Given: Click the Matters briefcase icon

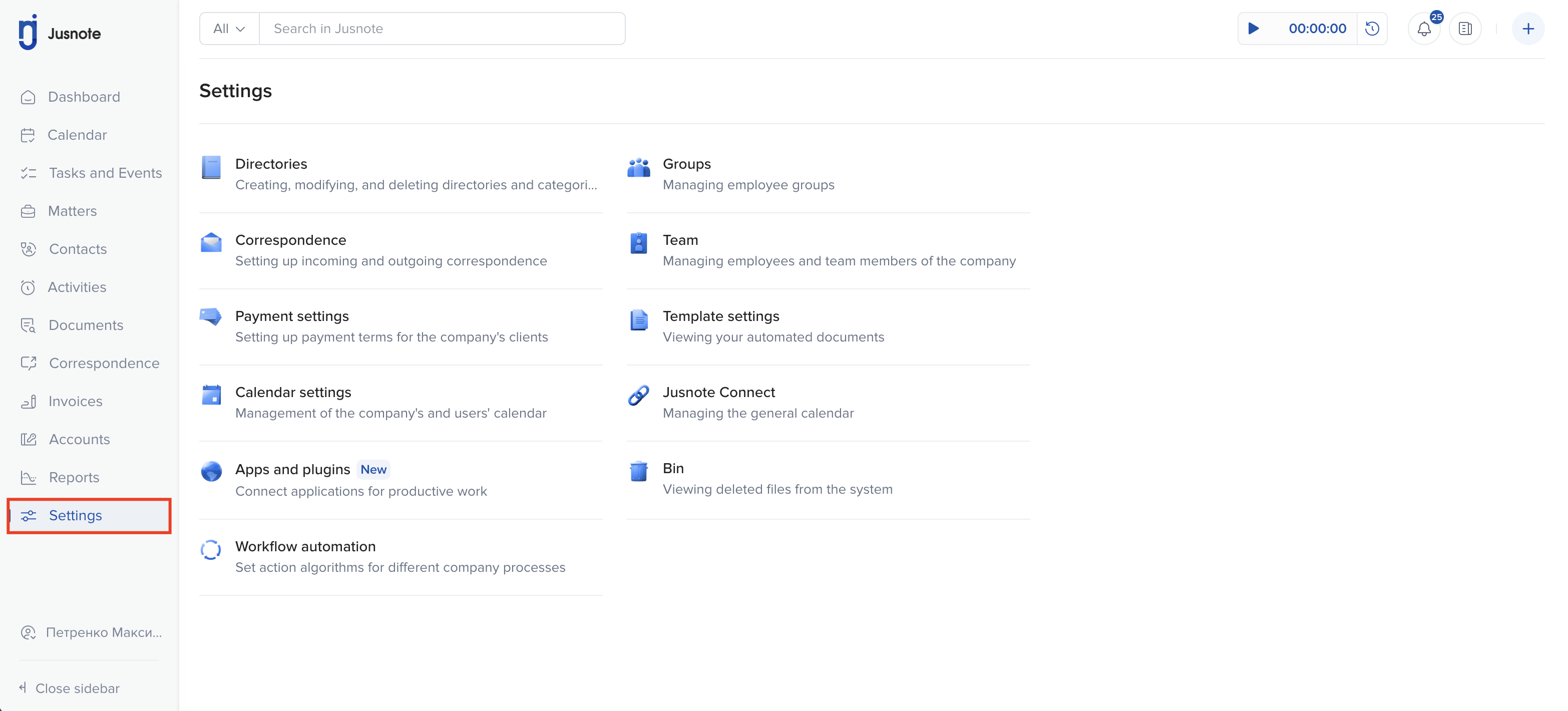Looking at the screenshot, I should pos(28,211).
